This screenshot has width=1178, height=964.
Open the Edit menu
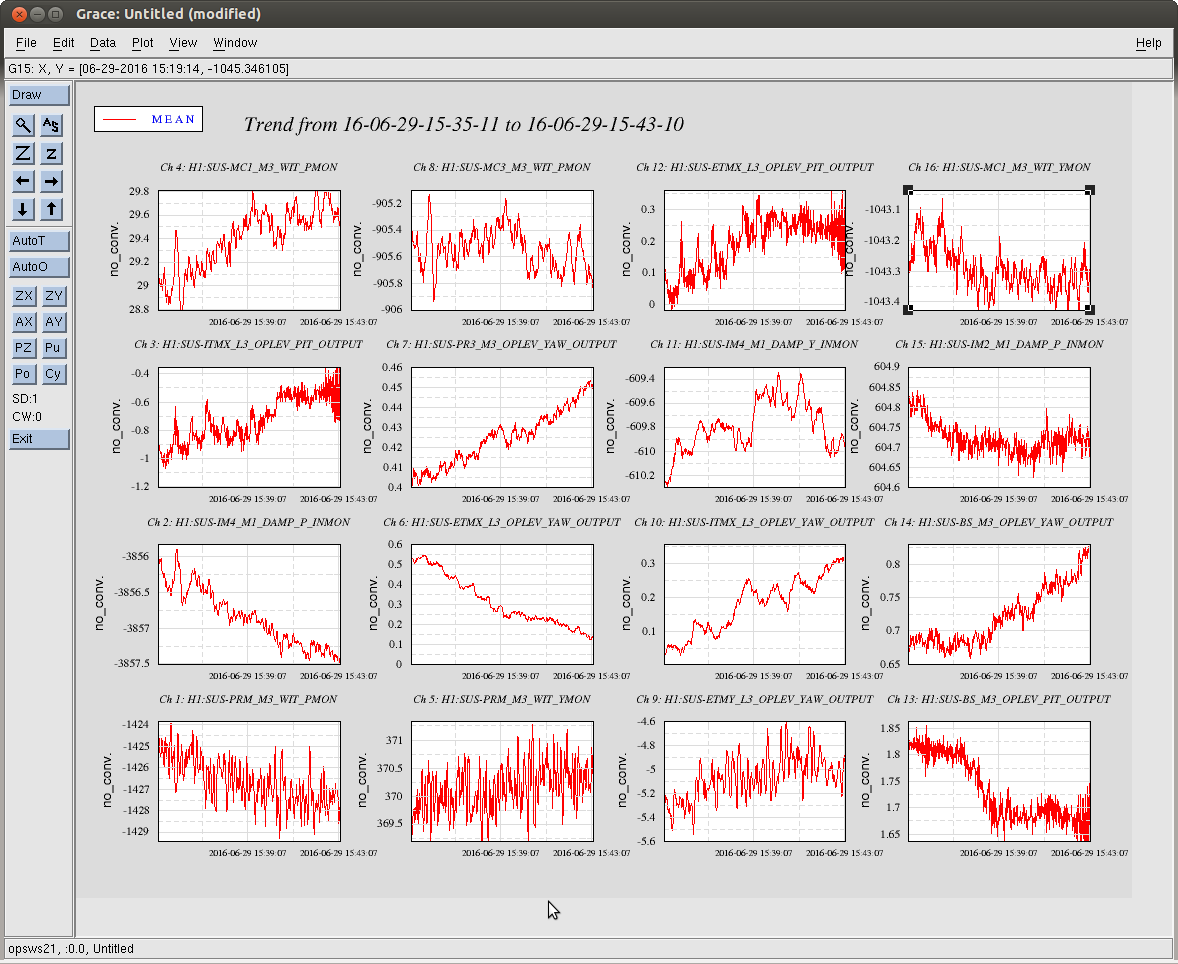pos(63,43)
